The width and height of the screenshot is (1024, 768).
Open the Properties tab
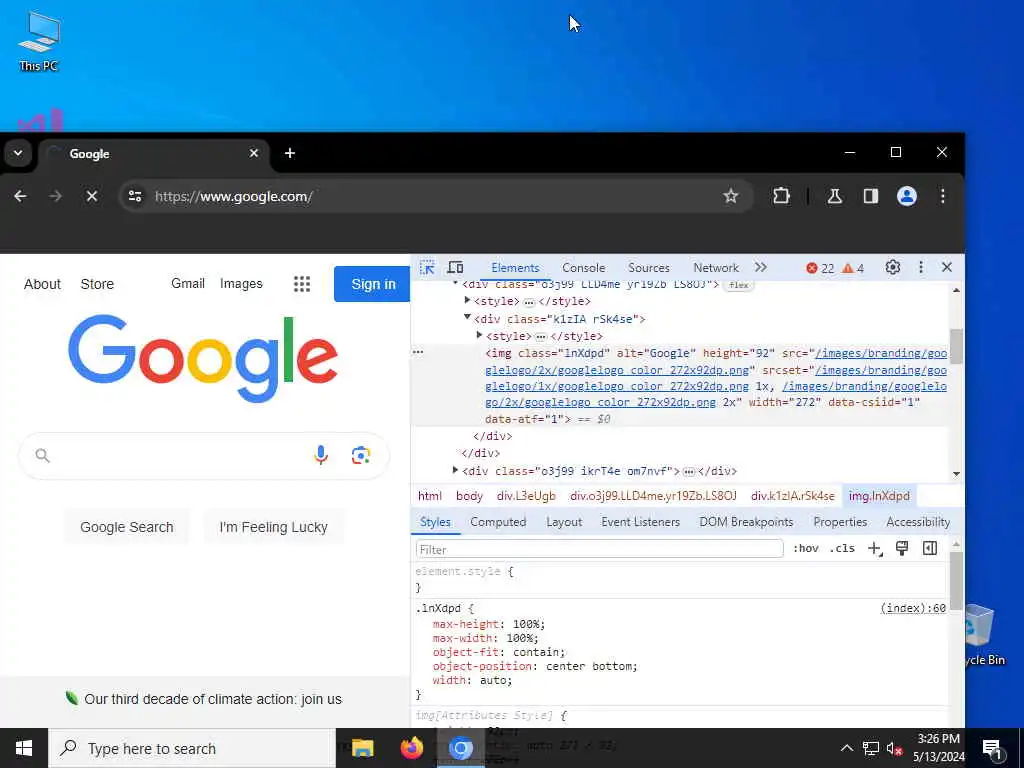point(840,522)
